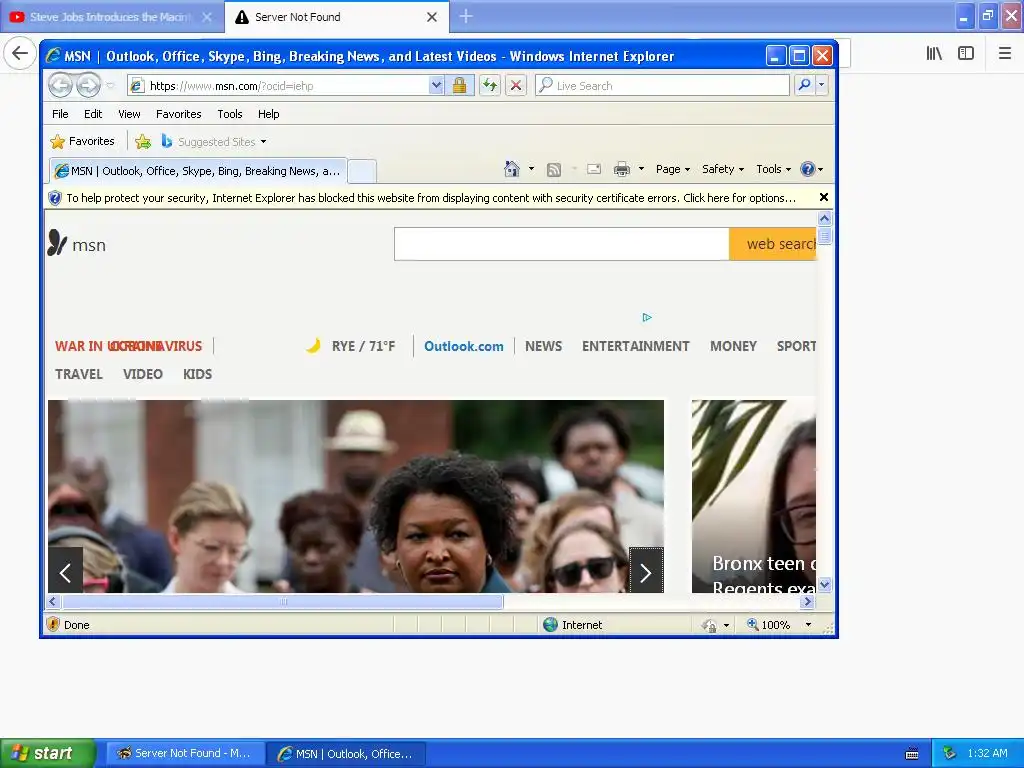Click the security information bar message
The width and height of the screenshot is (1024, 768).
click(x=431, y=198)
